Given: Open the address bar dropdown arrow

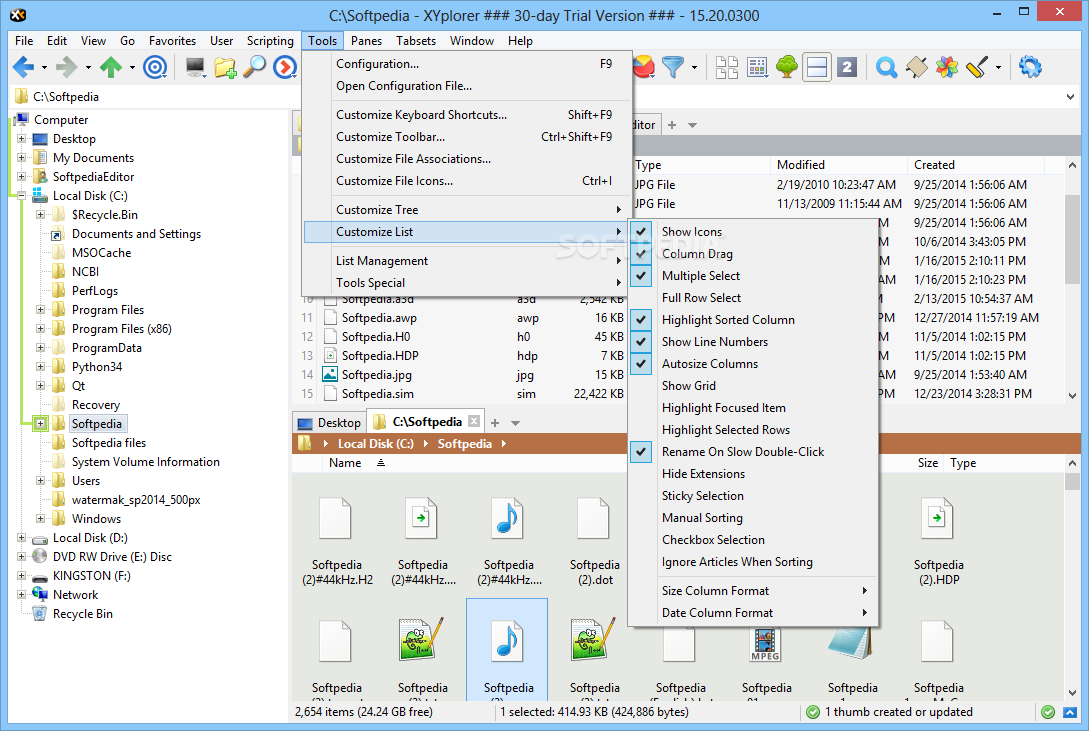Looking at the screenshot, I should click(x=1070, y=96).
